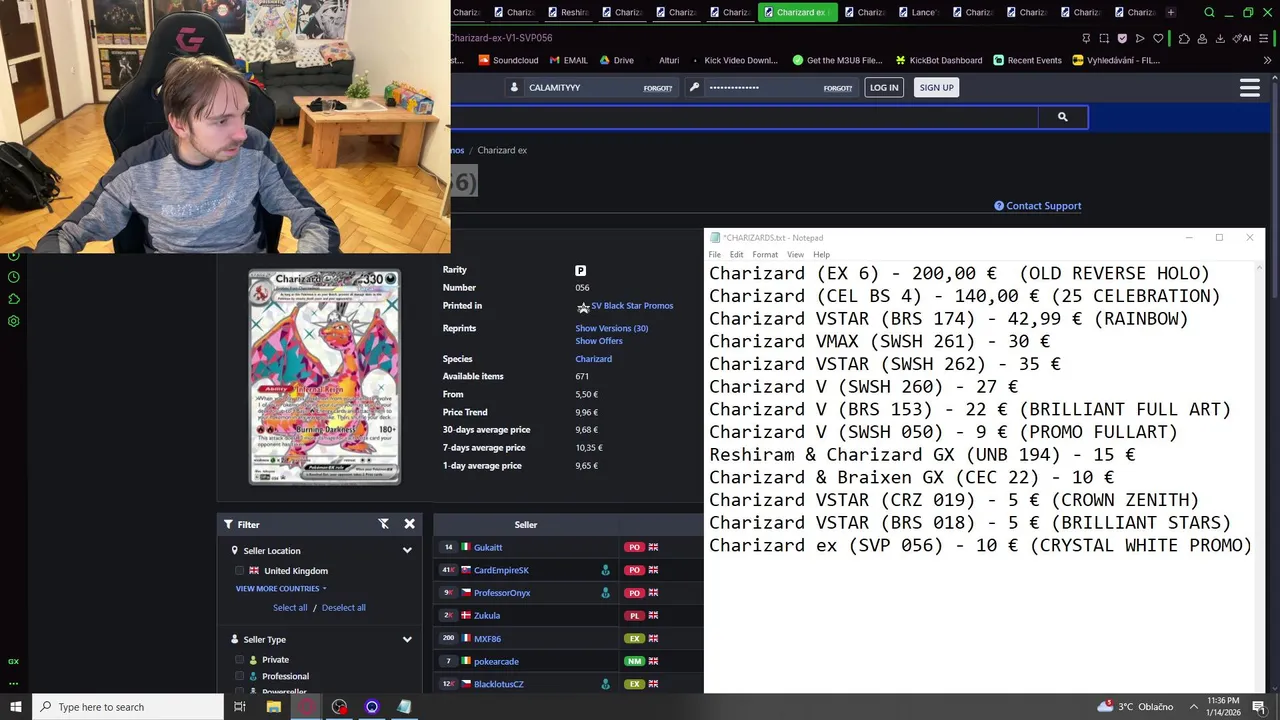Open the Edit menu in Notepad
1280x720 pixels.
736,255
